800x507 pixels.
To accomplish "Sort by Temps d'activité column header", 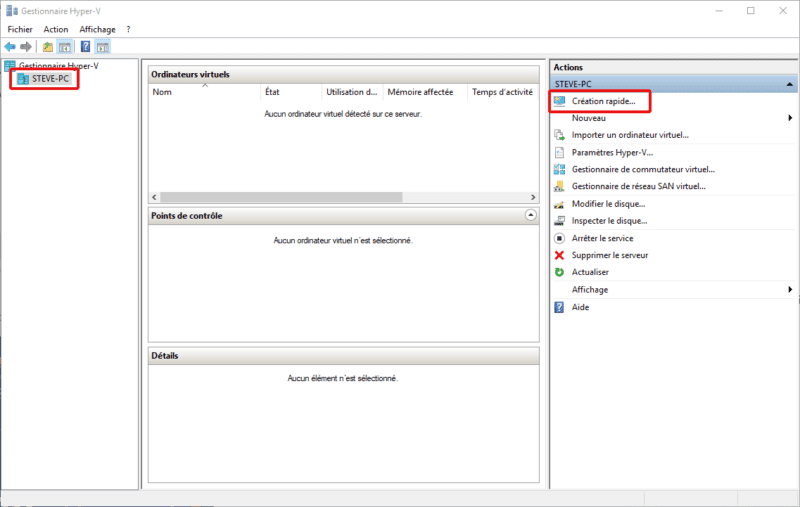I will coord(503,92).
